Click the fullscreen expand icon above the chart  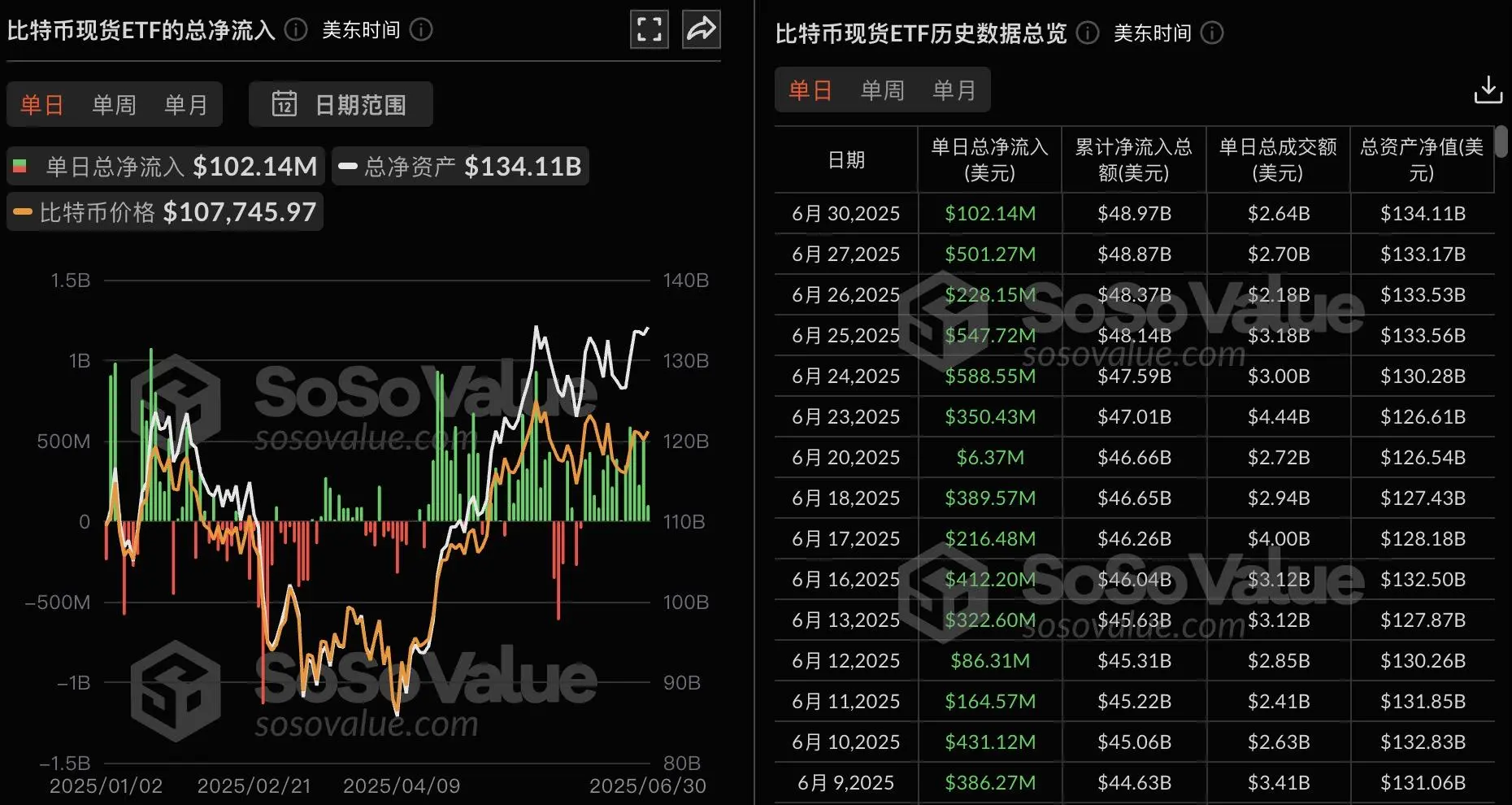pyautogui.click(x=649, y=28)
